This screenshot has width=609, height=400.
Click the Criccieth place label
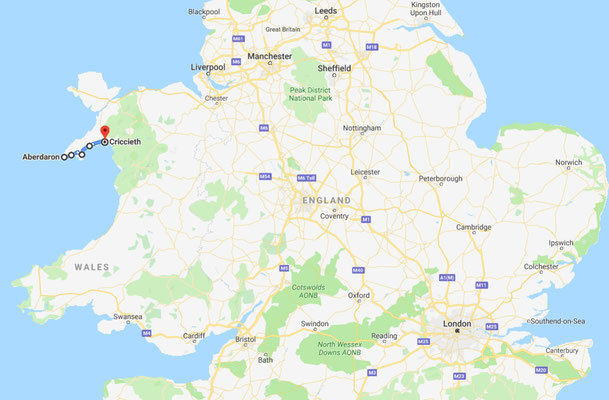(125, 142)
